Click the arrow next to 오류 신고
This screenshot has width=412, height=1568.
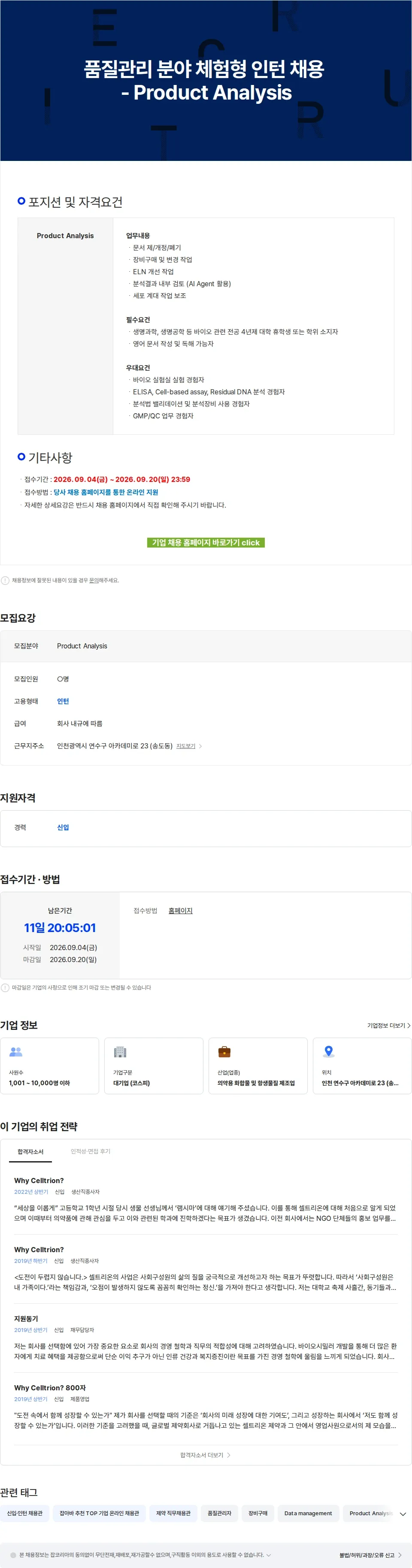click(x=400, y=1555)
